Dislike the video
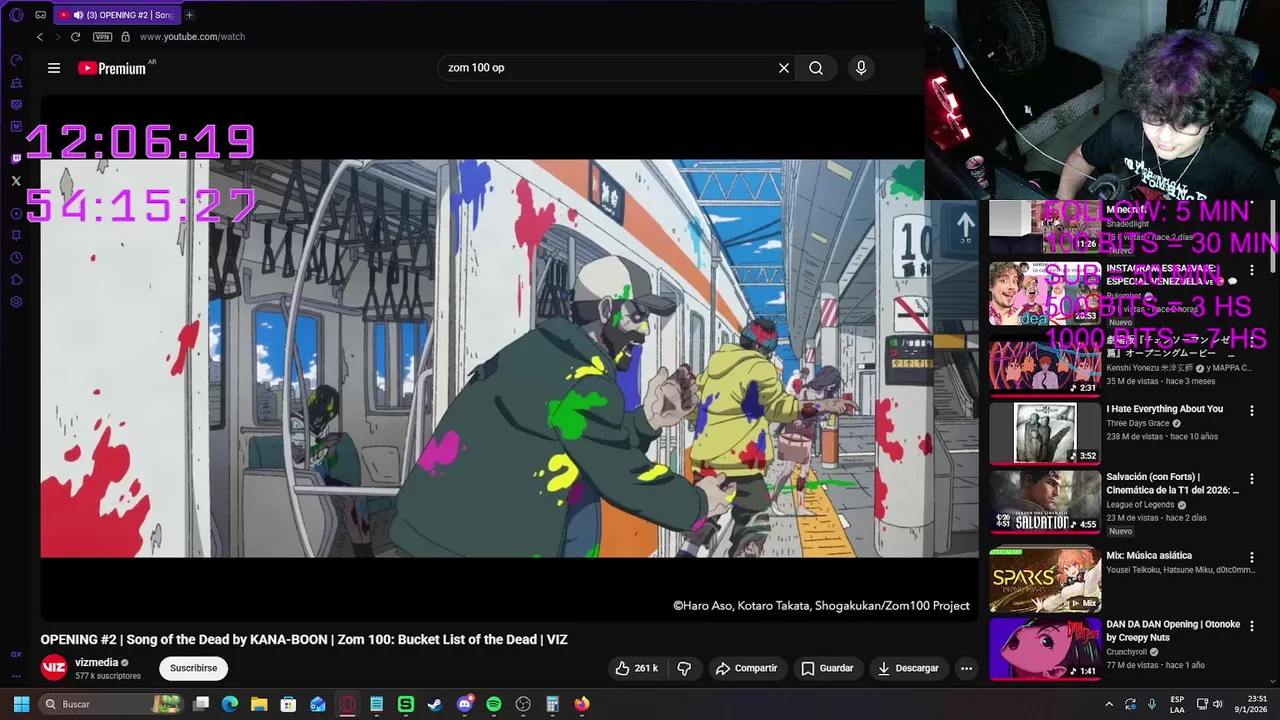 tap(684, 668)
